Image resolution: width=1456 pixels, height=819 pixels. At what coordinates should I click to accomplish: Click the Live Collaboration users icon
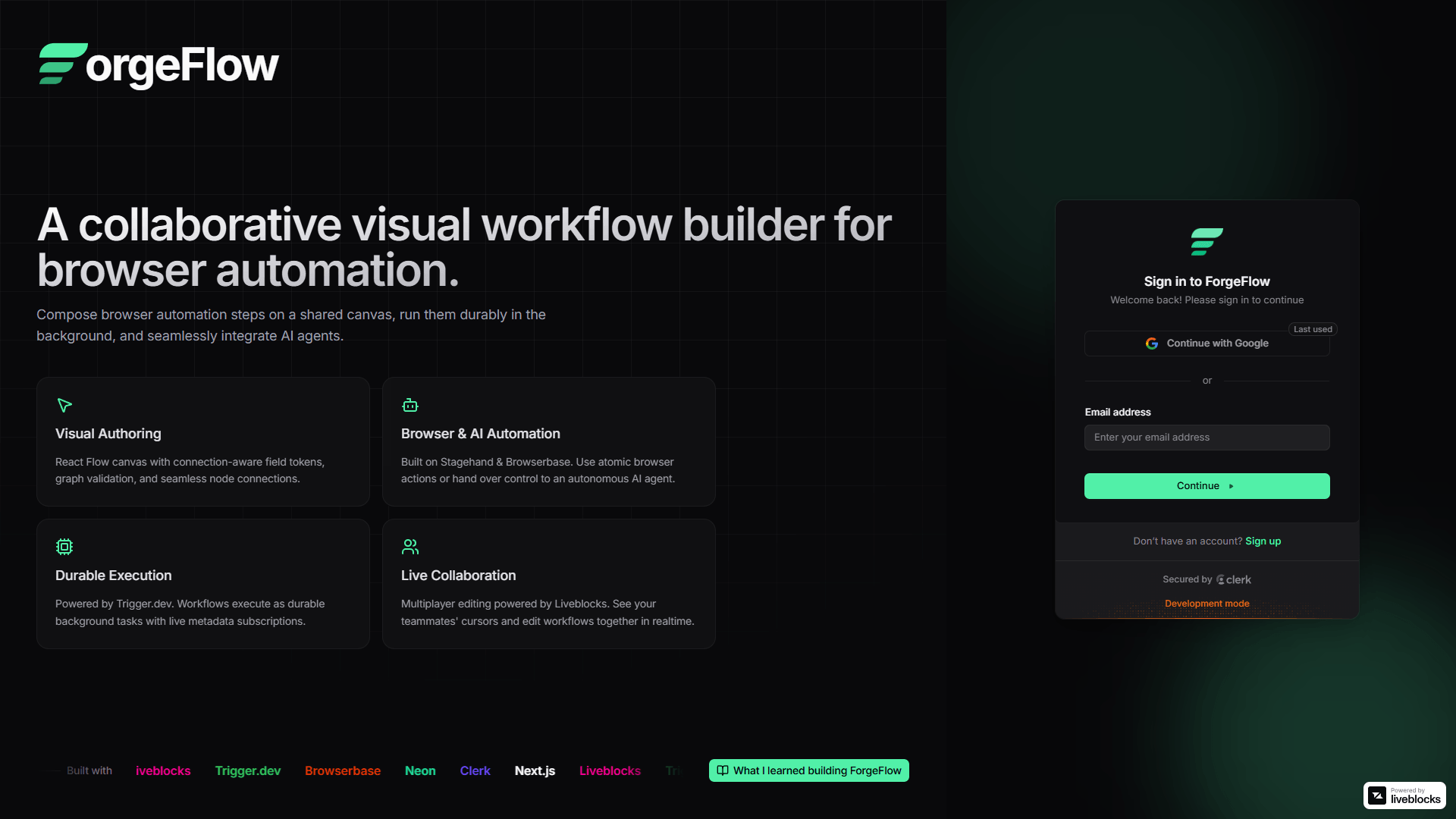[x=410, y=547]
